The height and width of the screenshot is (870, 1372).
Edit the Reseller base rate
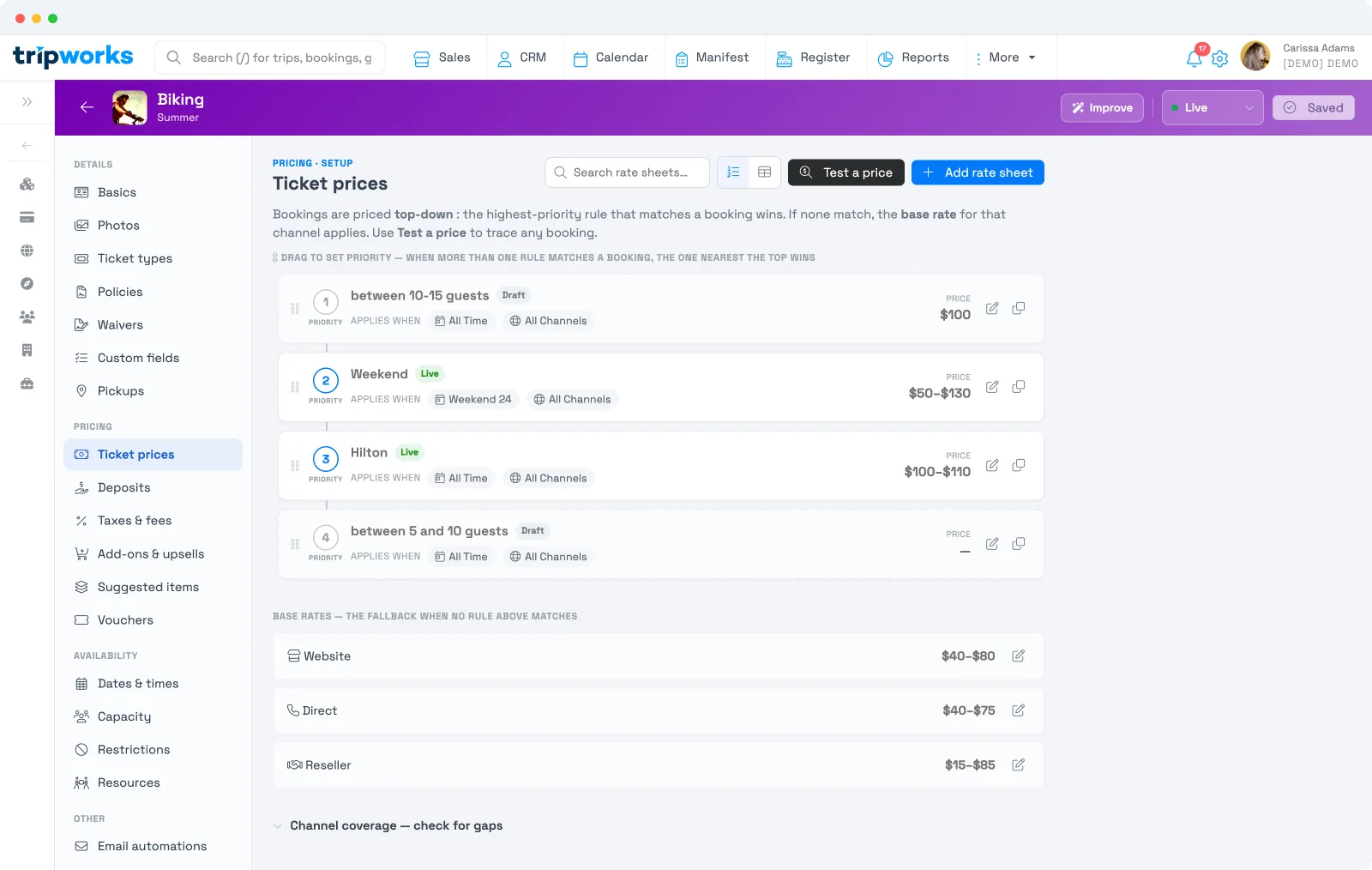click(x=1019, y=764)
